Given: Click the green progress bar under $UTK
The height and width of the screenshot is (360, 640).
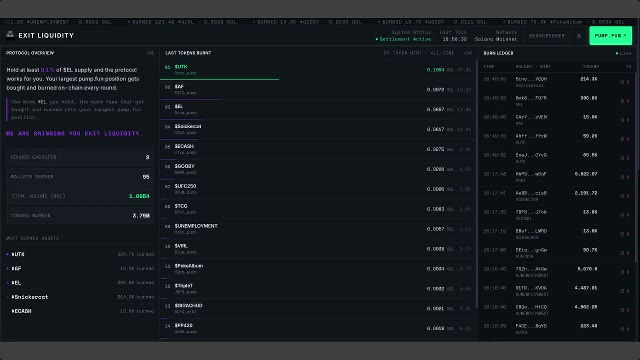Looking at the screenshot, I should 220,79.
